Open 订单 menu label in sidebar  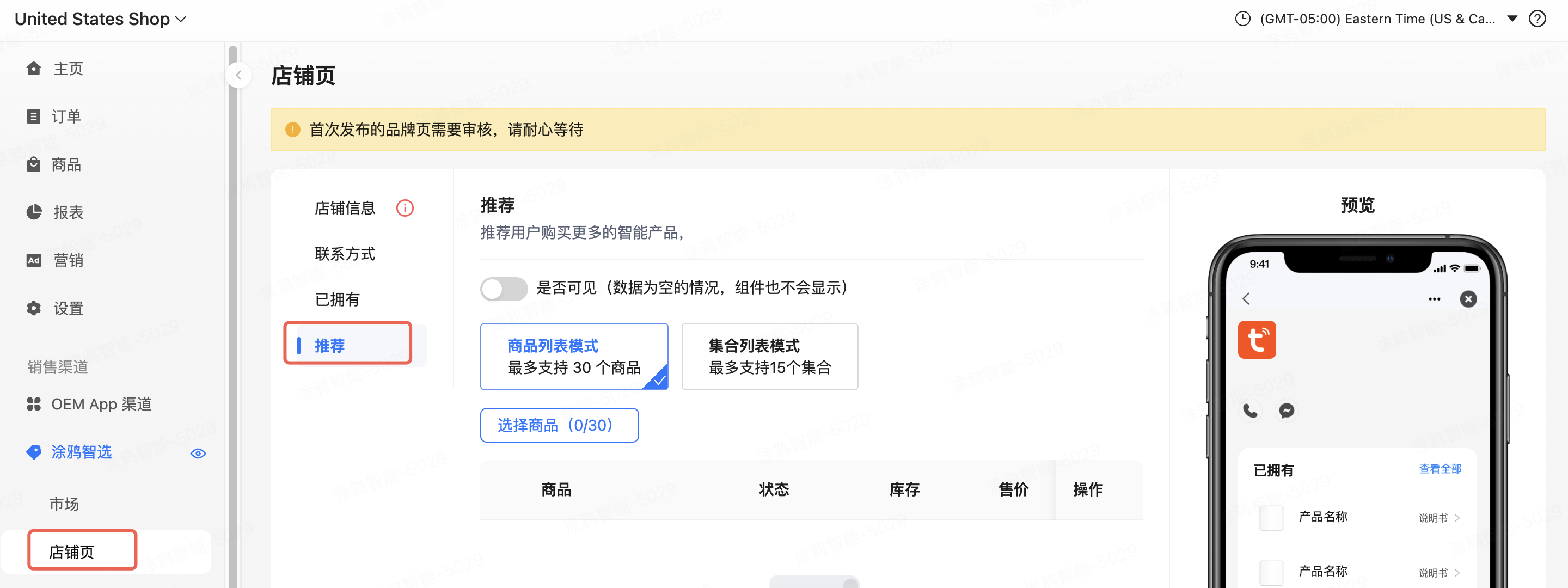click(x=66, y=117)
